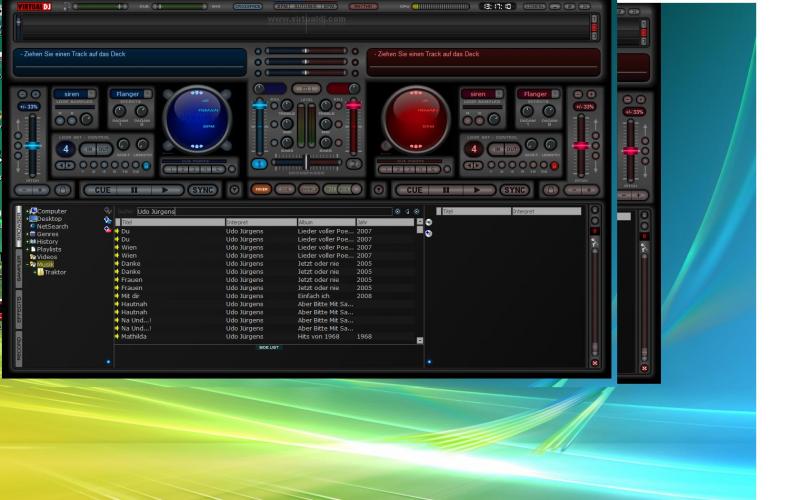
Task: Click the left deck pitch slider handle
Action: coord(33,145)
